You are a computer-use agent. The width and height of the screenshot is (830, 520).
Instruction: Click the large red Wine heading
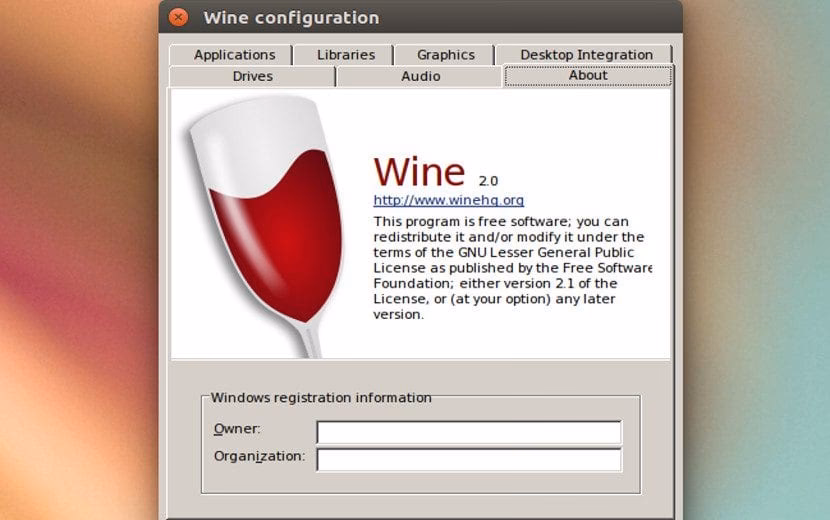tap(419, 172)
